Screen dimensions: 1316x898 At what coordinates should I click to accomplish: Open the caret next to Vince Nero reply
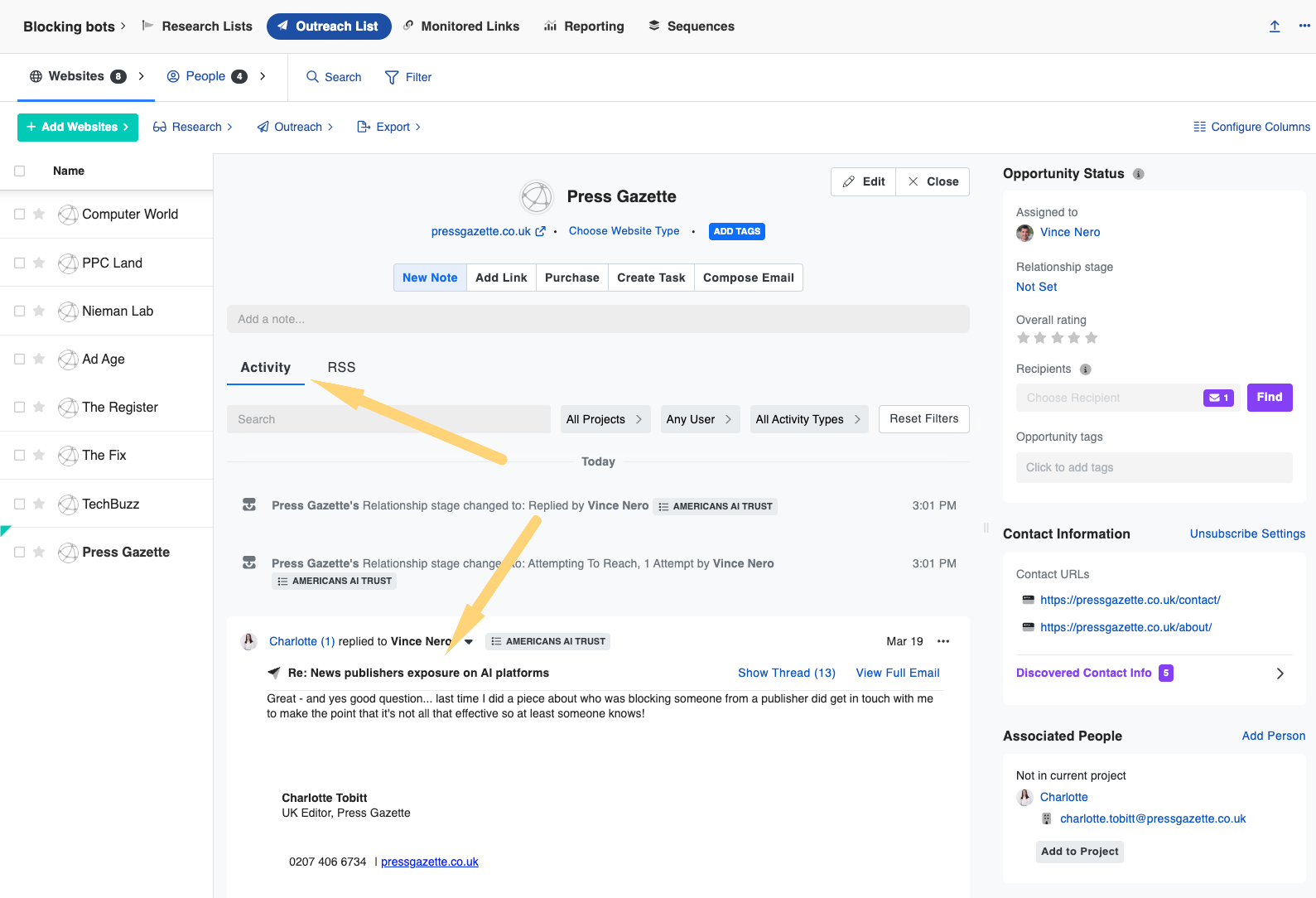(469, 642)
